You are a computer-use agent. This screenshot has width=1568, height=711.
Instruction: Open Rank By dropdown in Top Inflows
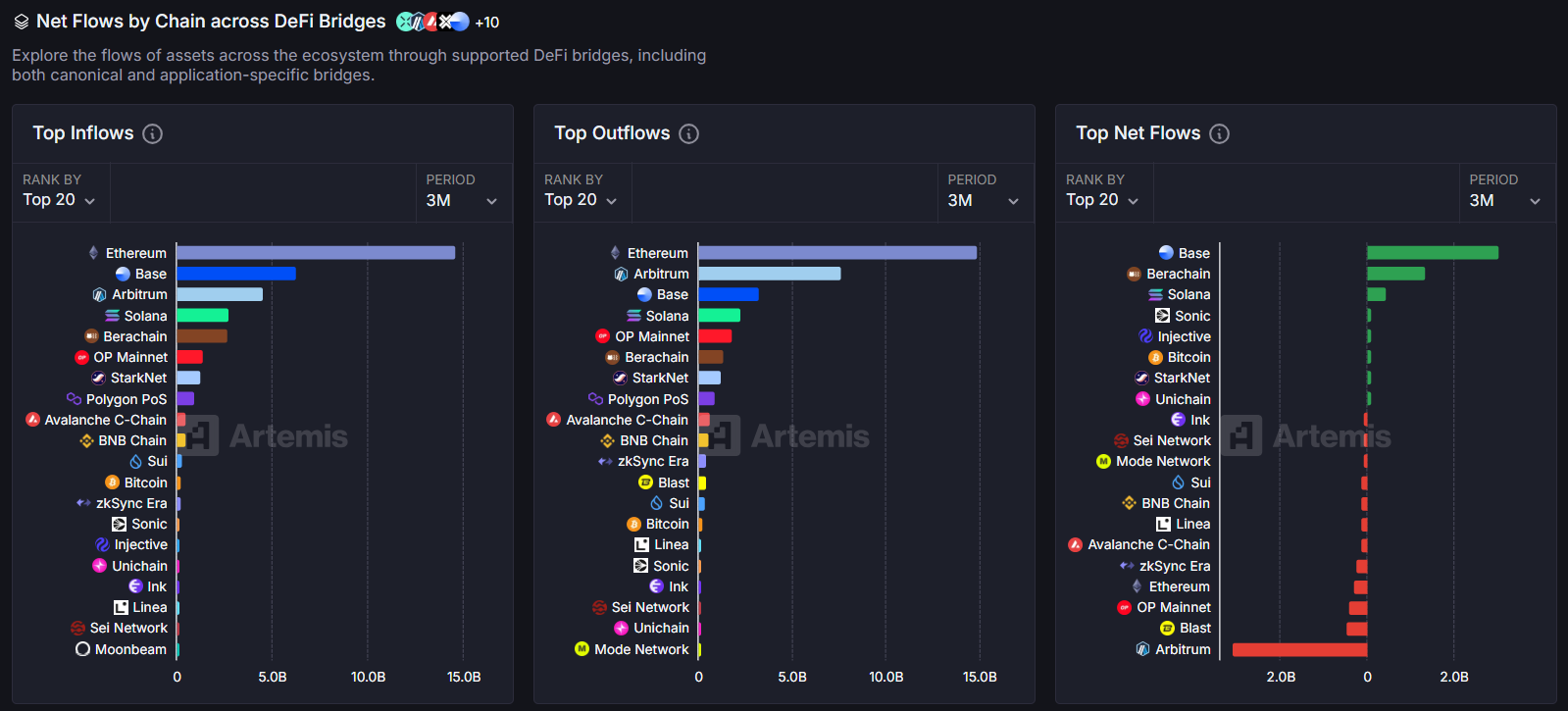pyautogui.click(x=60, y=191)
